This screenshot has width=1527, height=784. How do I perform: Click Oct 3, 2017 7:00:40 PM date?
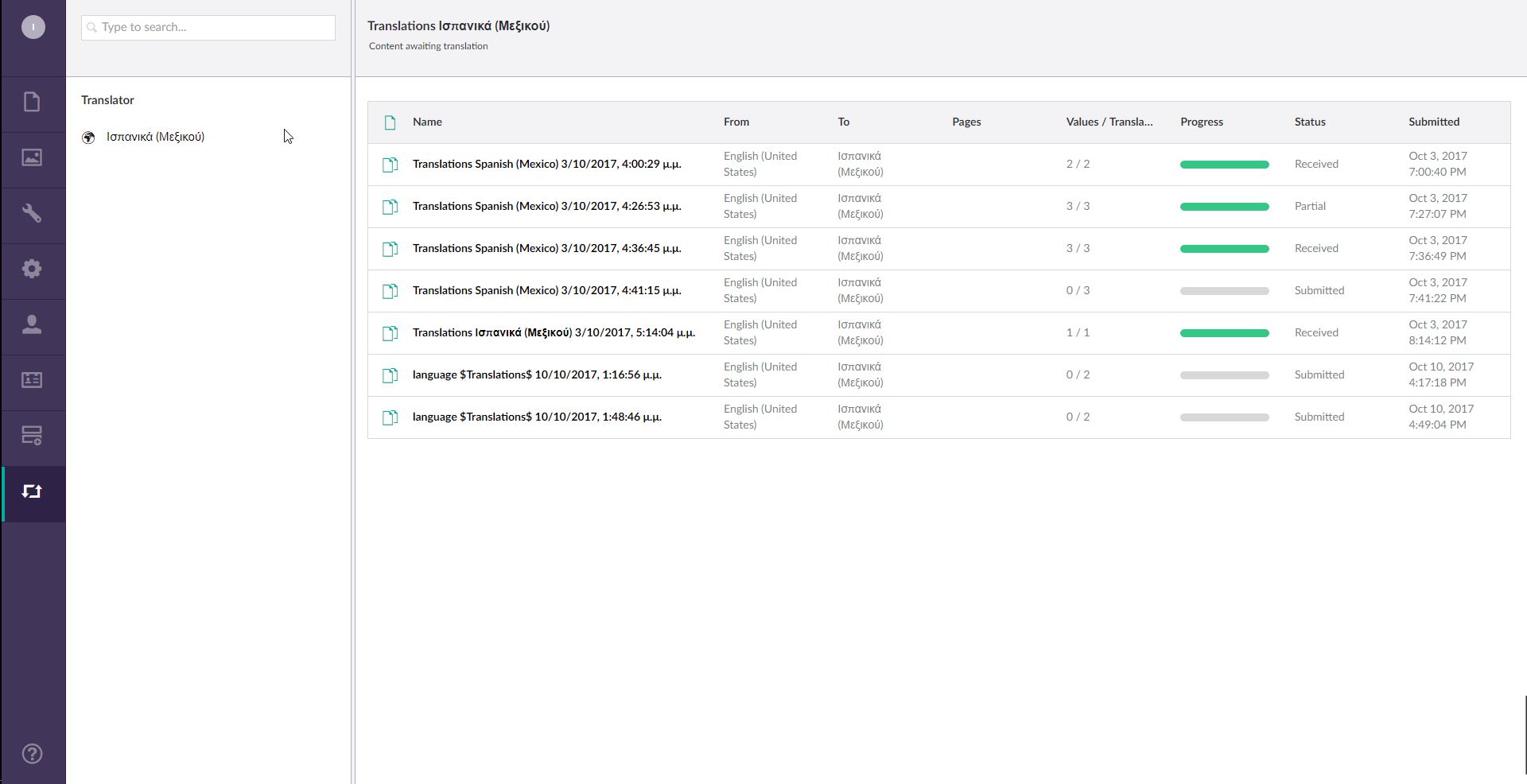(x=1438, y=164)
